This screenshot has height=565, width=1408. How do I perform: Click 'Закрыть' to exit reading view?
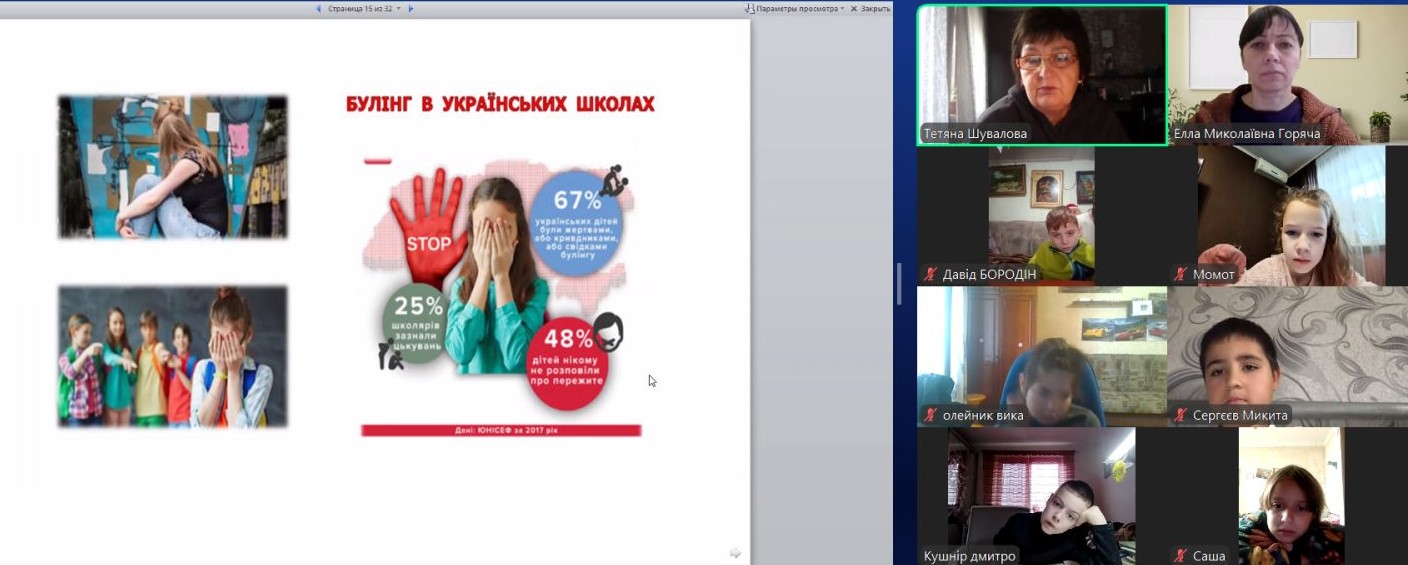(870, 8)
